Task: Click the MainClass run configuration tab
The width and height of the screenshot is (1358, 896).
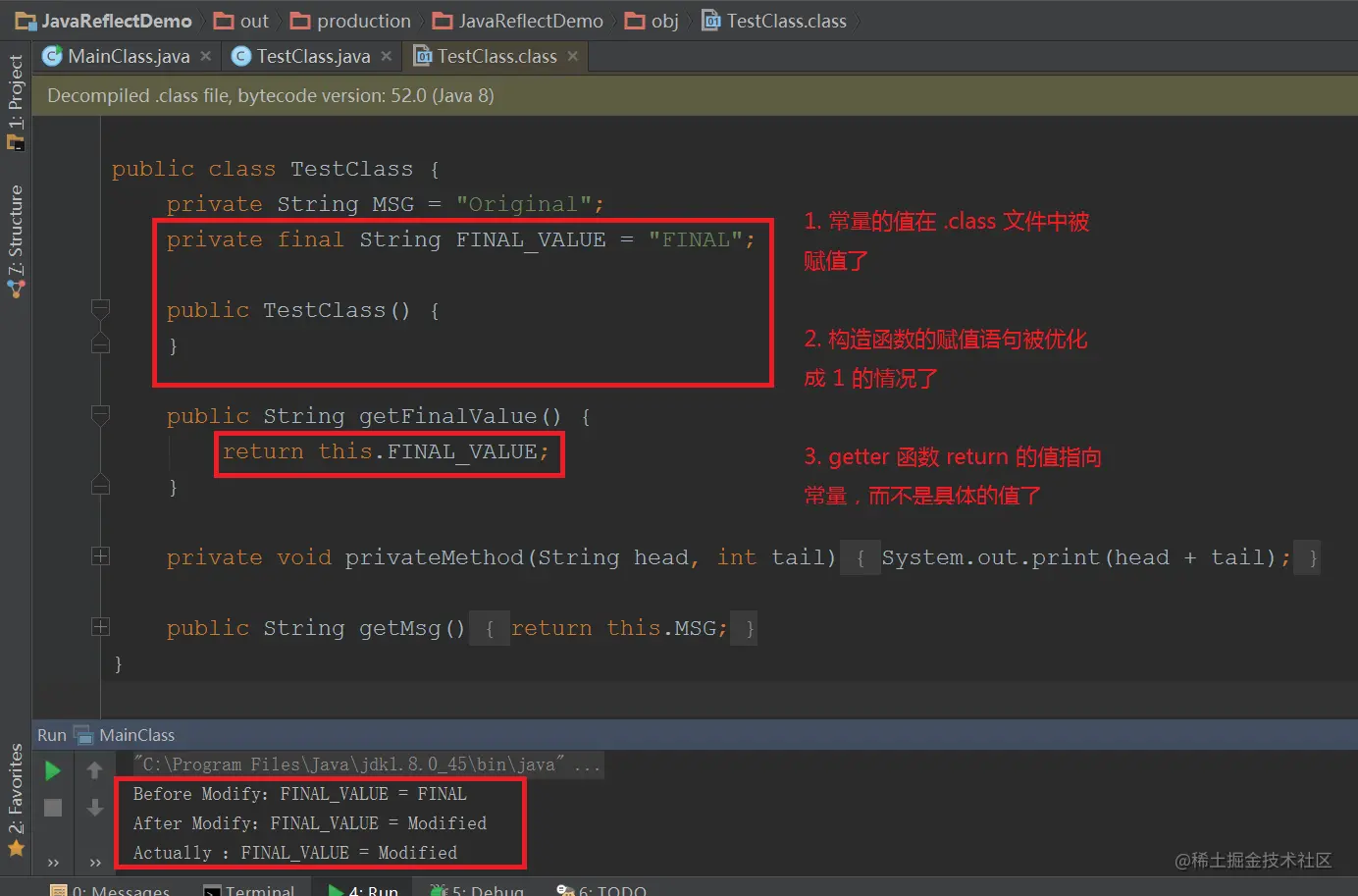Action: [x=126, y=735]
